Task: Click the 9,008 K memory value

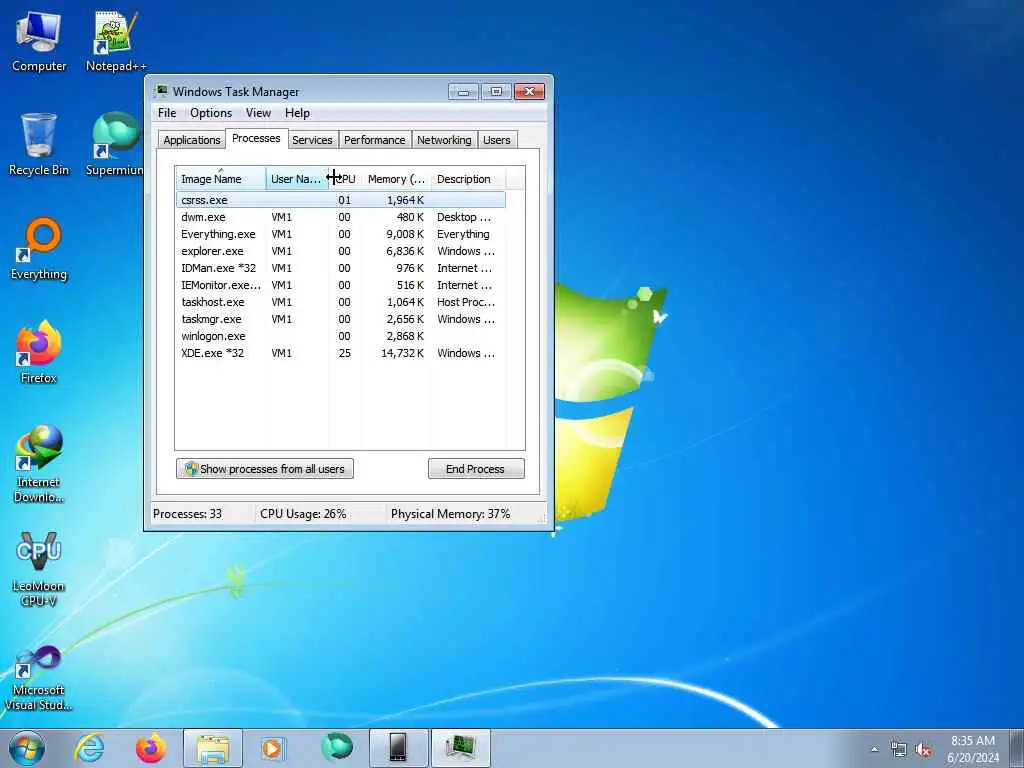Action: 405,234
